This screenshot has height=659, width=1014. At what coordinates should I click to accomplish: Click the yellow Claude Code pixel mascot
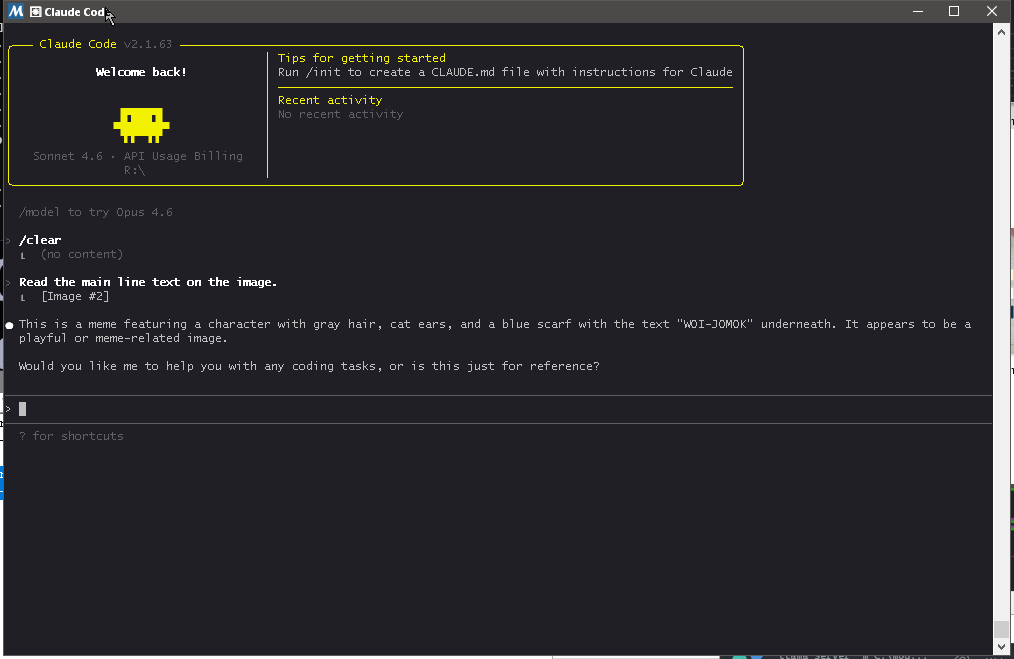point(141,125)
